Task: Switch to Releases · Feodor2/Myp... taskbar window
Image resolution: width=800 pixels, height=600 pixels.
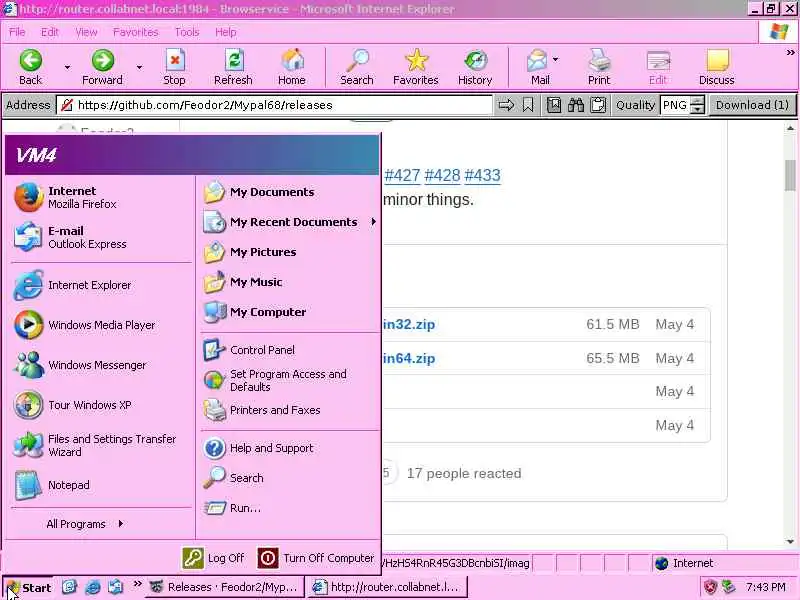Action: (225, 587)
